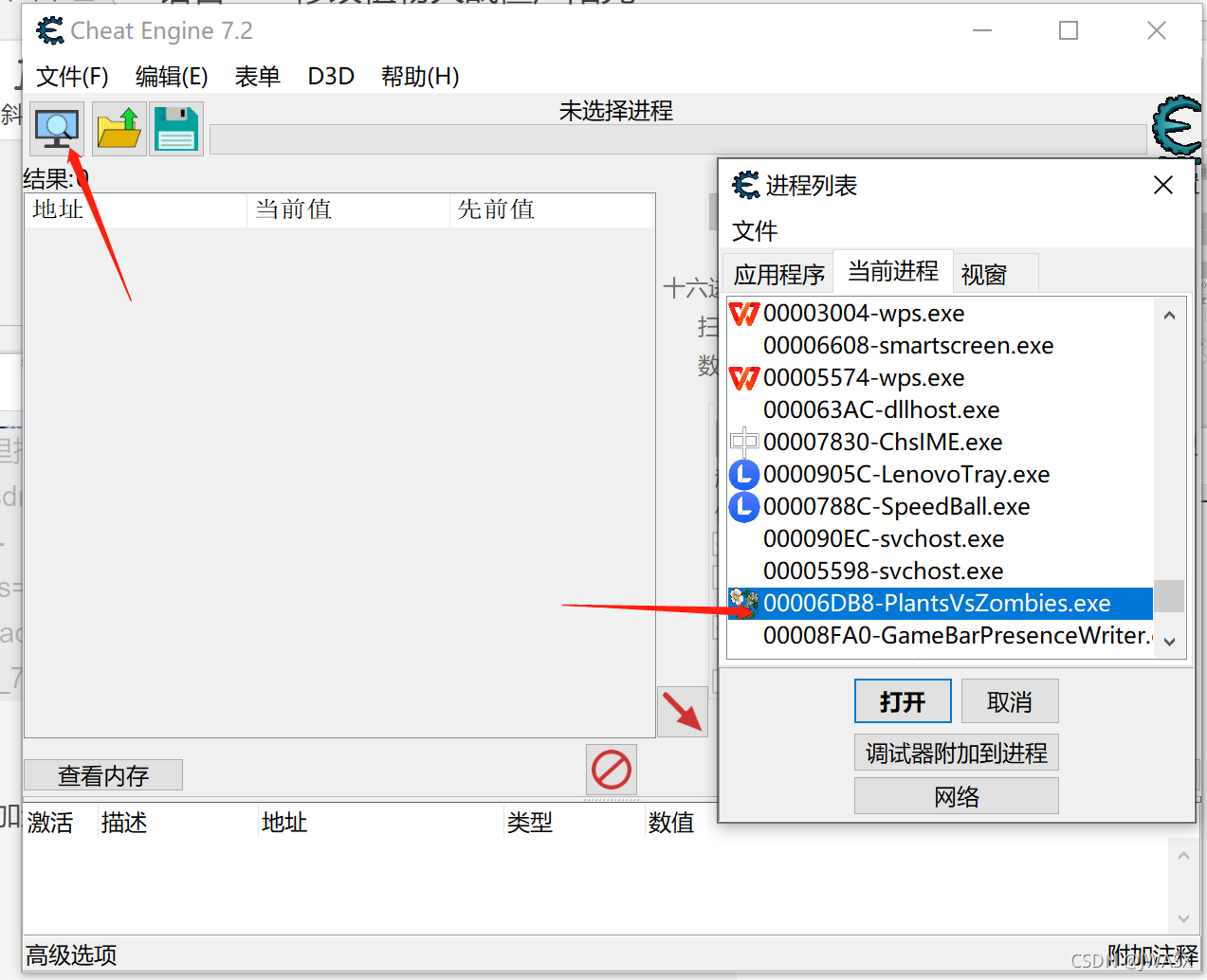Click the PlantsVsZombies process icon
The height and width of the screenshot is (980, 1207).
point(744,603)
